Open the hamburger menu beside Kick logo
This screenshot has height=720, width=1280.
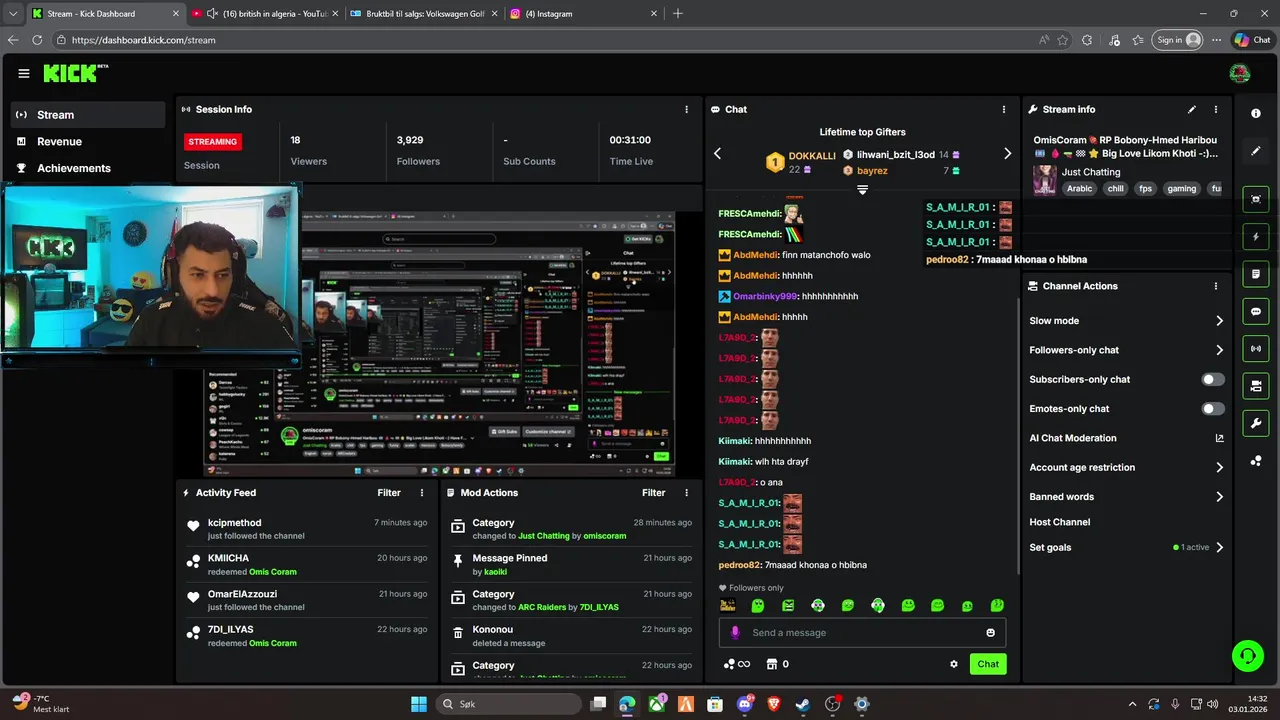point(23,73)
